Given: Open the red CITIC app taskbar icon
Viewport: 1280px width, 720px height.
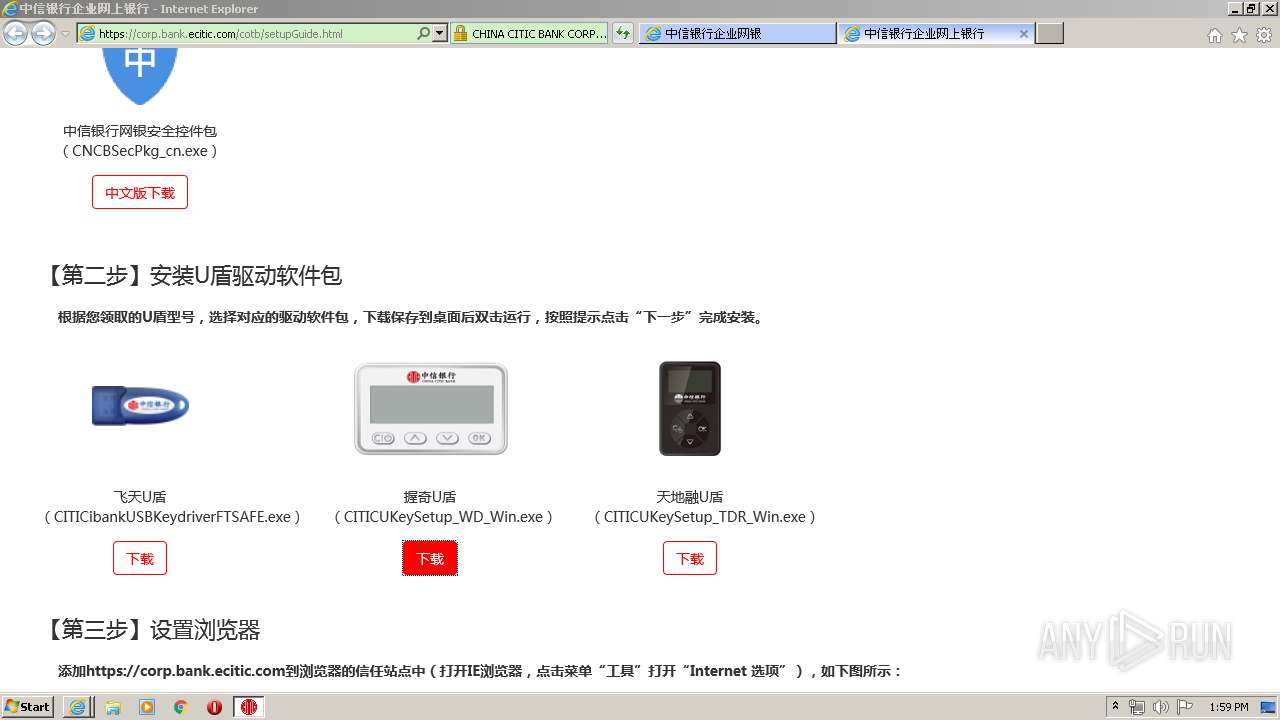Looking at the screenshot, I should (249, 707).
